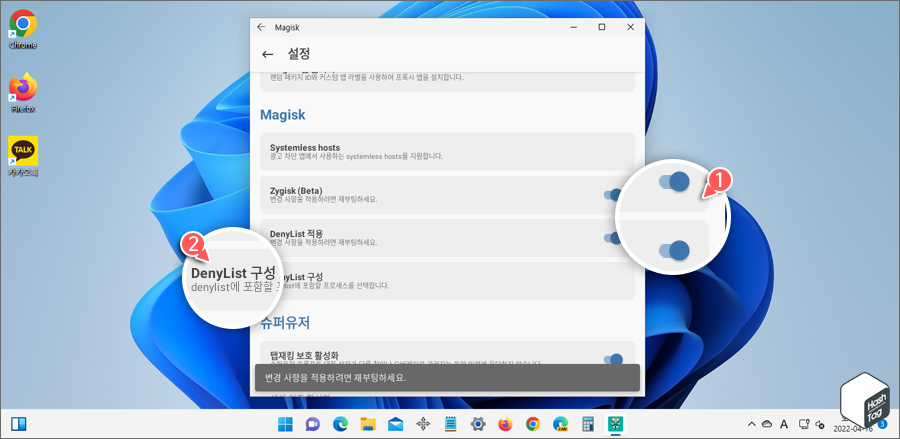Viewport: 900px width, 439px height.
Task: Open the Systemless hosts setting
Action: tap(447, 151)
